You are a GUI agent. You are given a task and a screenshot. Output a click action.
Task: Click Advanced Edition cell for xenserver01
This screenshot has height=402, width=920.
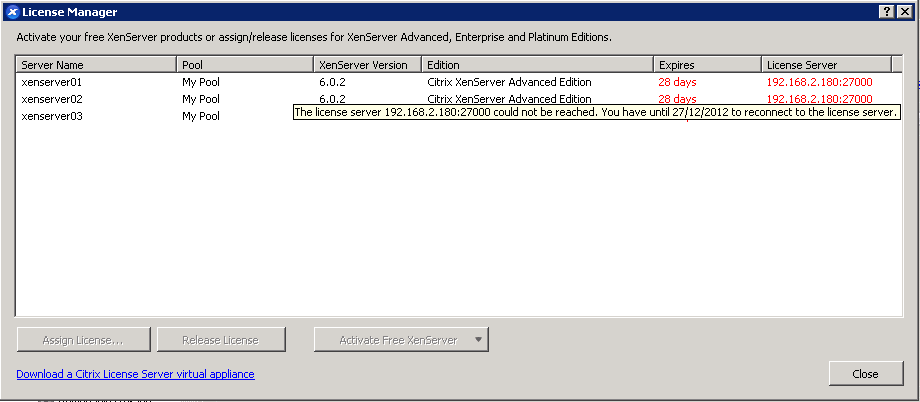point(509,82)
